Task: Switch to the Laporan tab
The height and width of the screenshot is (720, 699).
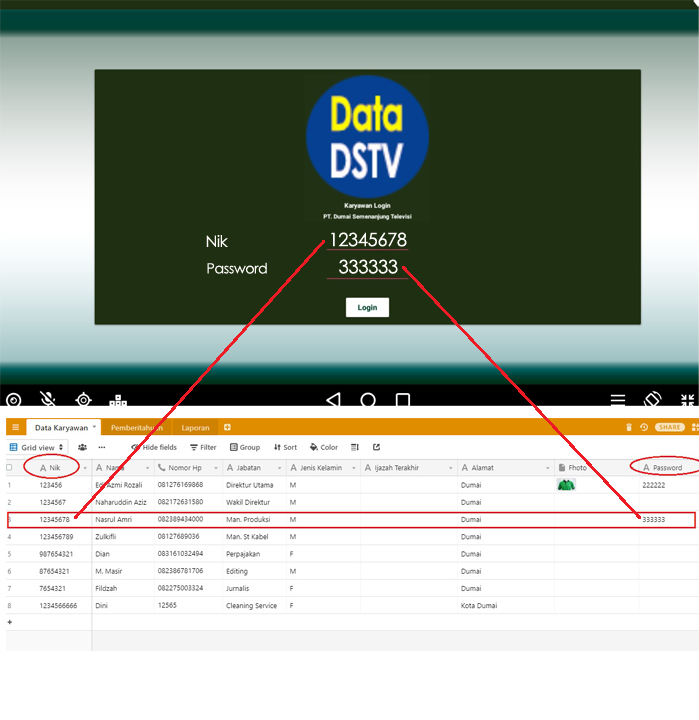Action: click(x=195, y=428)
